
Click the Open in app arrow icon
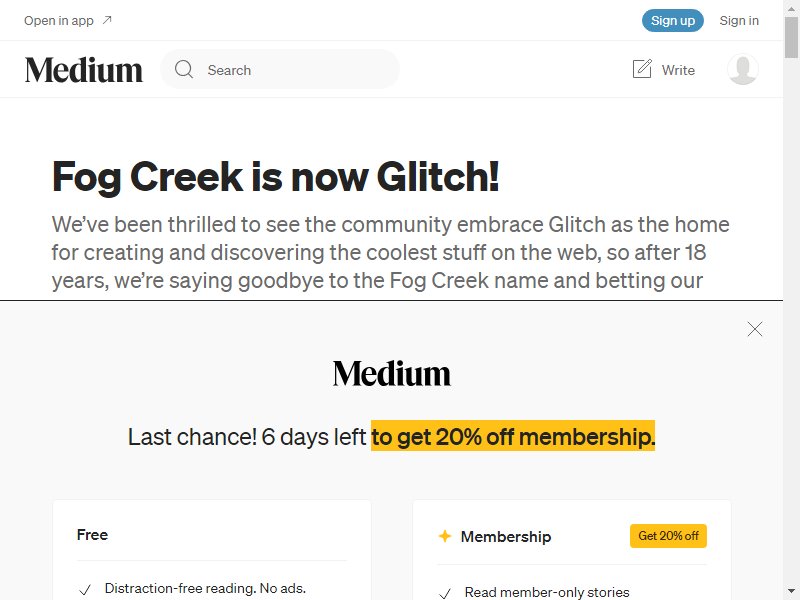[x=107, y=20]
